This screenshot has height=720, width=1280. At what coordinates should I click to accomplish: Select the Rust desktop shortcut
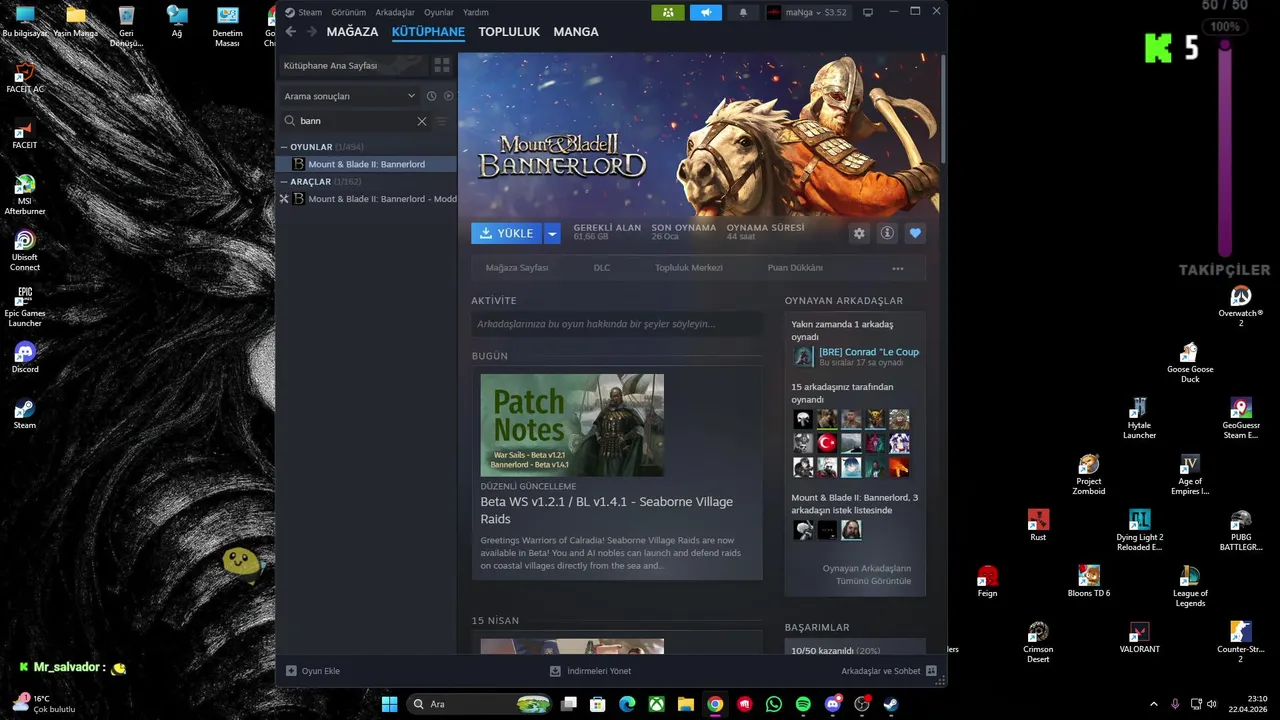pyautogui.click(x=1038, y=526)
